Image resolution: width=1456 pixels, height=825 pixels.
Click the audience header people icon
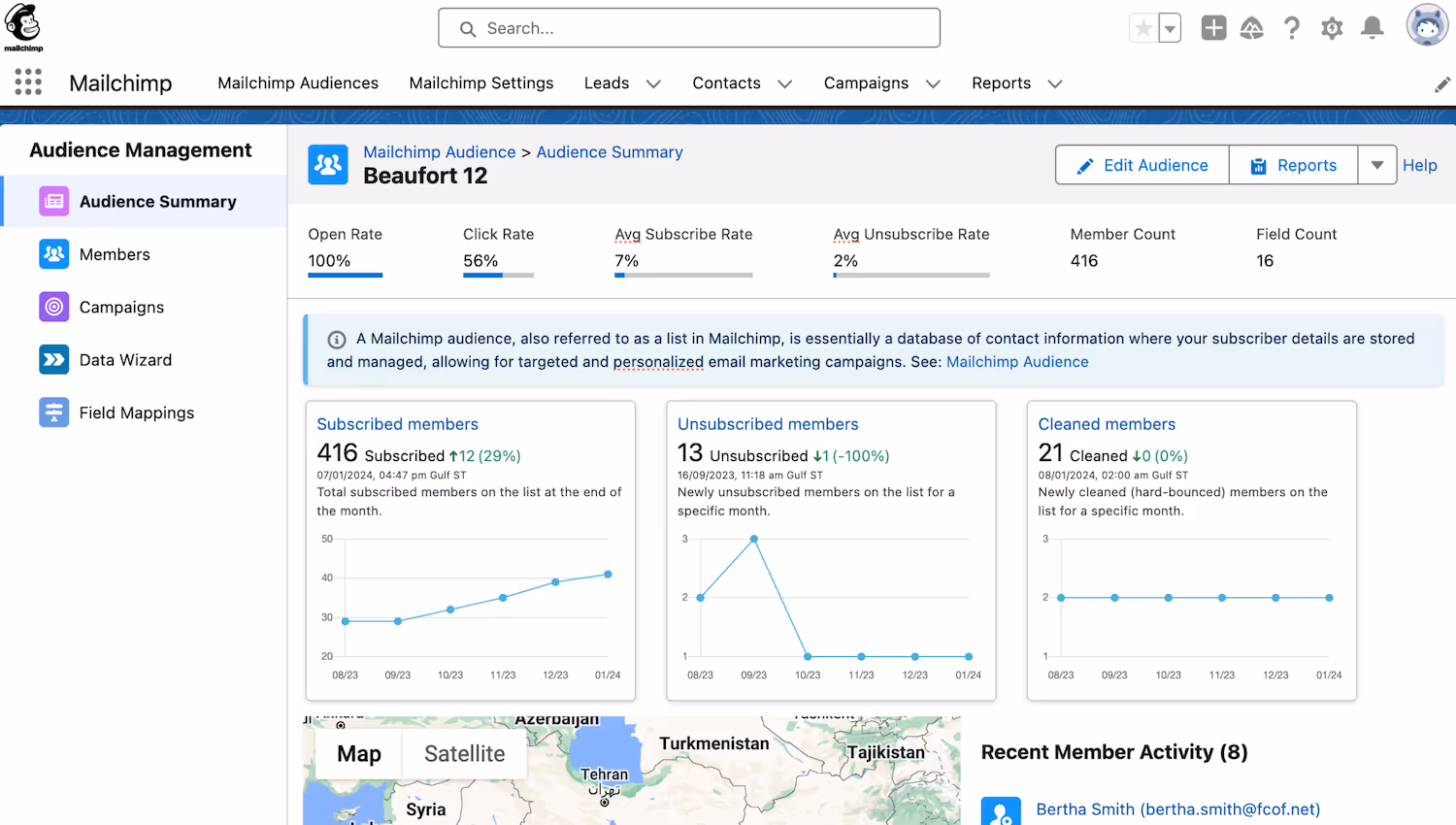[328, 165]
